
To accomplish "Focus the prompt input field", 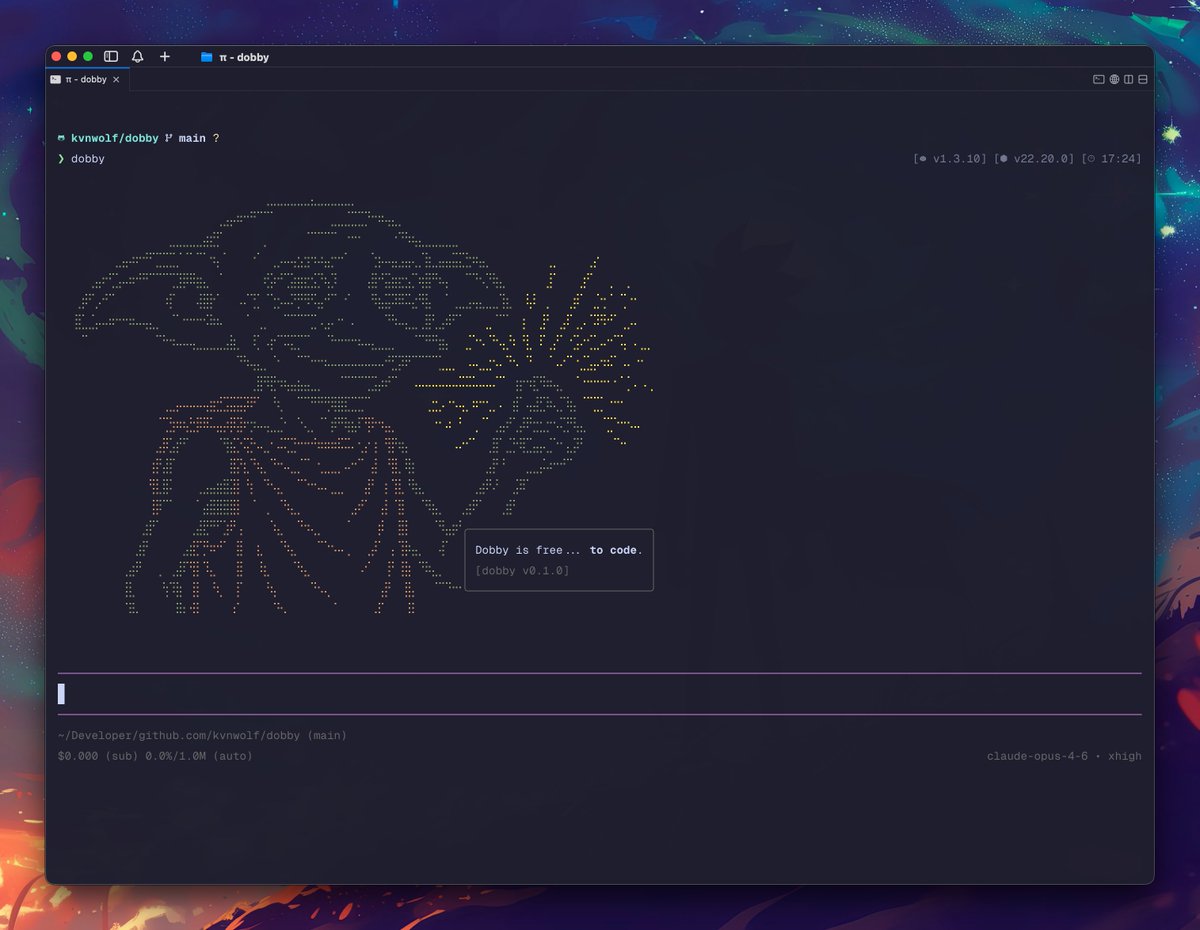I will click(x=600, y=694).
